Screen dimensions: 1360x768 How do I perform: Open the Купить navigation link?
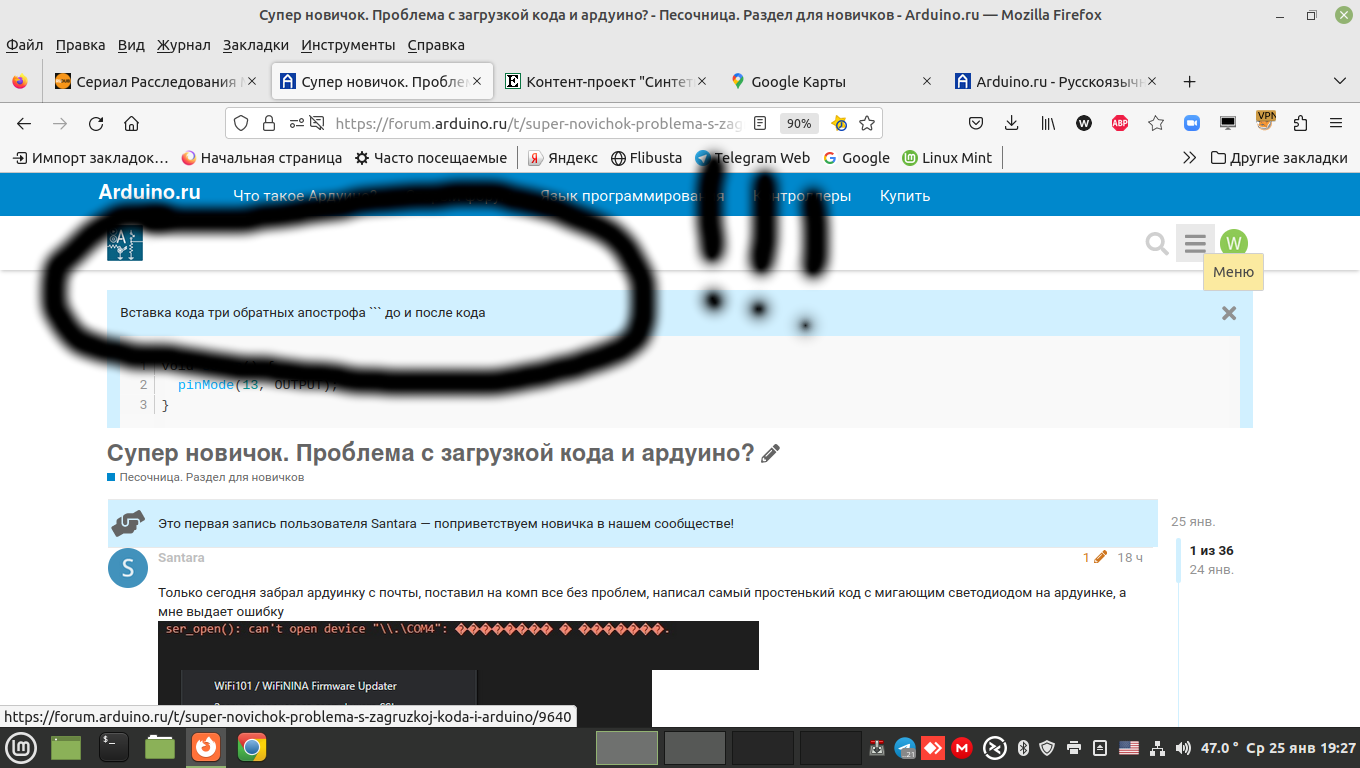point(905,196)
